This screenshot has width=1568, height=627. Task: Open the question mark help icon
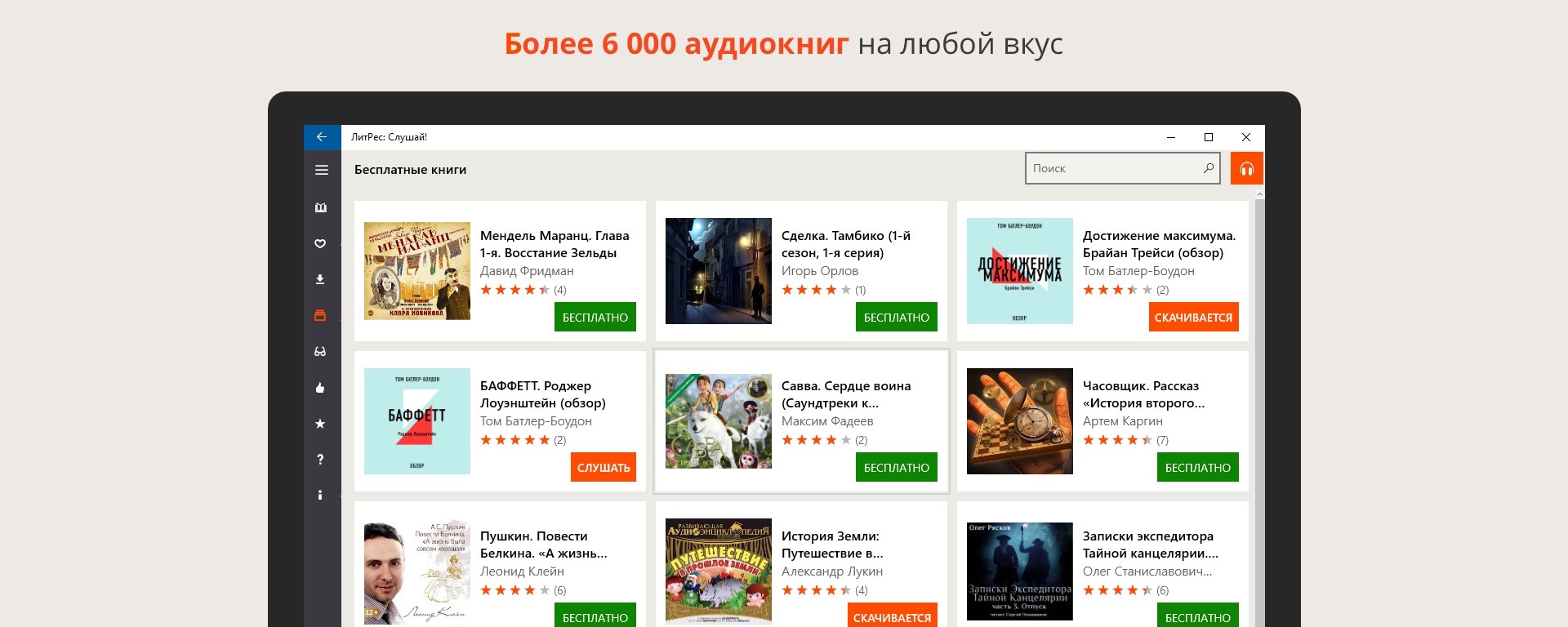point(321,459)
